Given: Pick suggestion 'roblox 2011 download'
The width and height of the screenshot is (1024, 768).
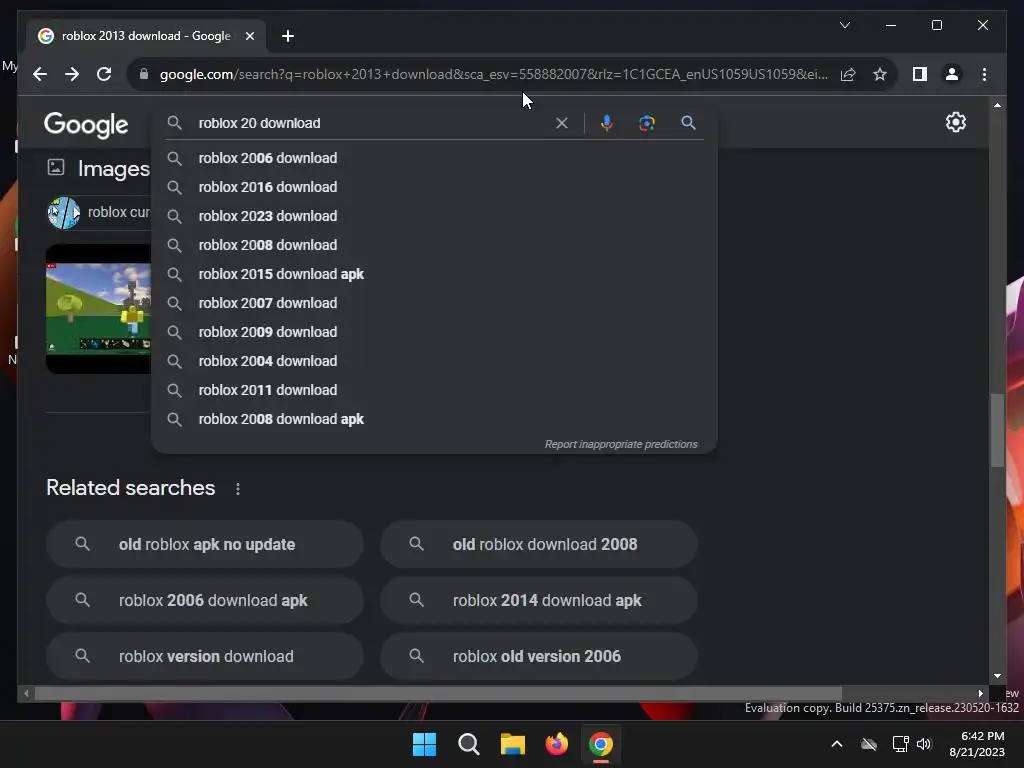Looking at the screenshot, I should (x=434, y=390).
